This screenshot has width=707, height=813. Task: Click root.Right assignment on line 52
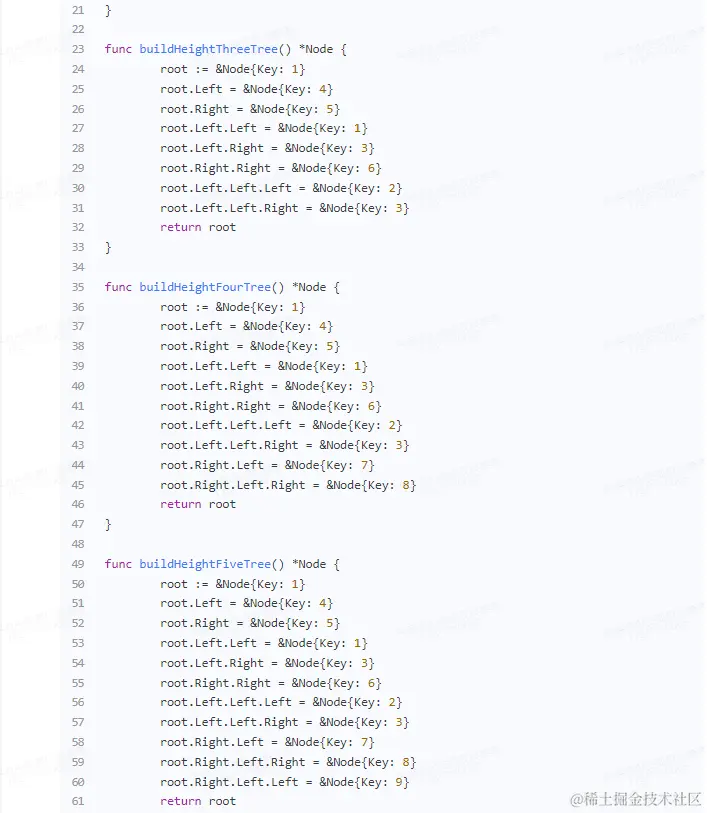(x=250, y=623)
